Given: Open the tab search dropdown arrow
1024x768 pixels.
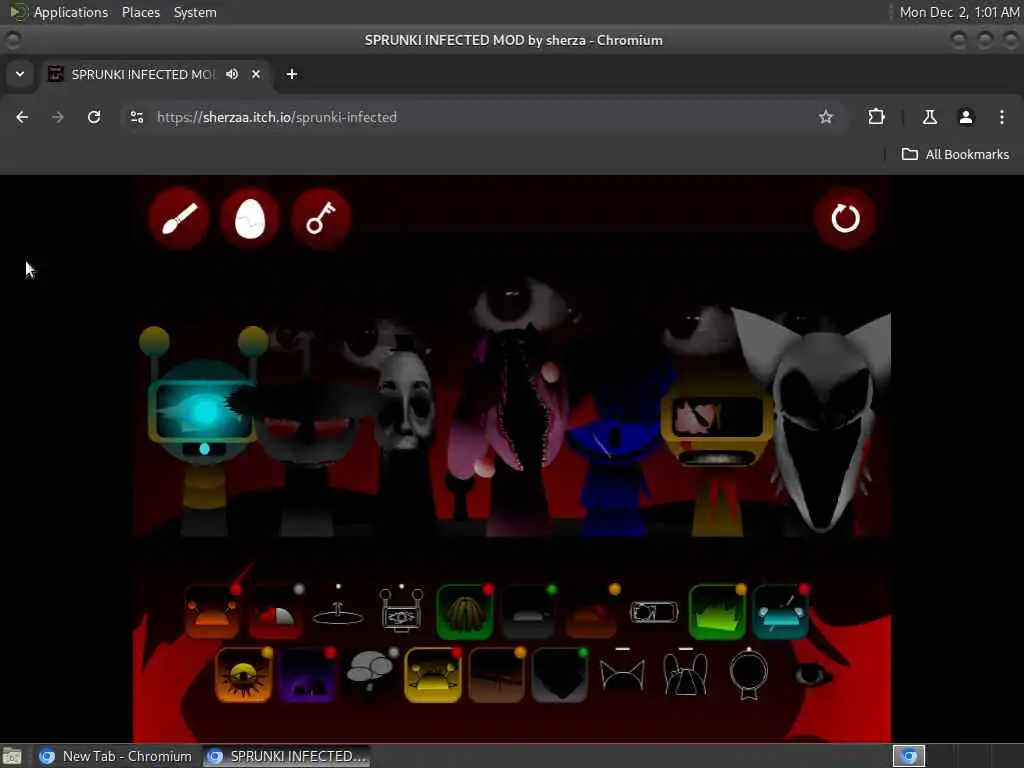Looking at the screenshot, I should pyautogui.click(x=20, y=74).
